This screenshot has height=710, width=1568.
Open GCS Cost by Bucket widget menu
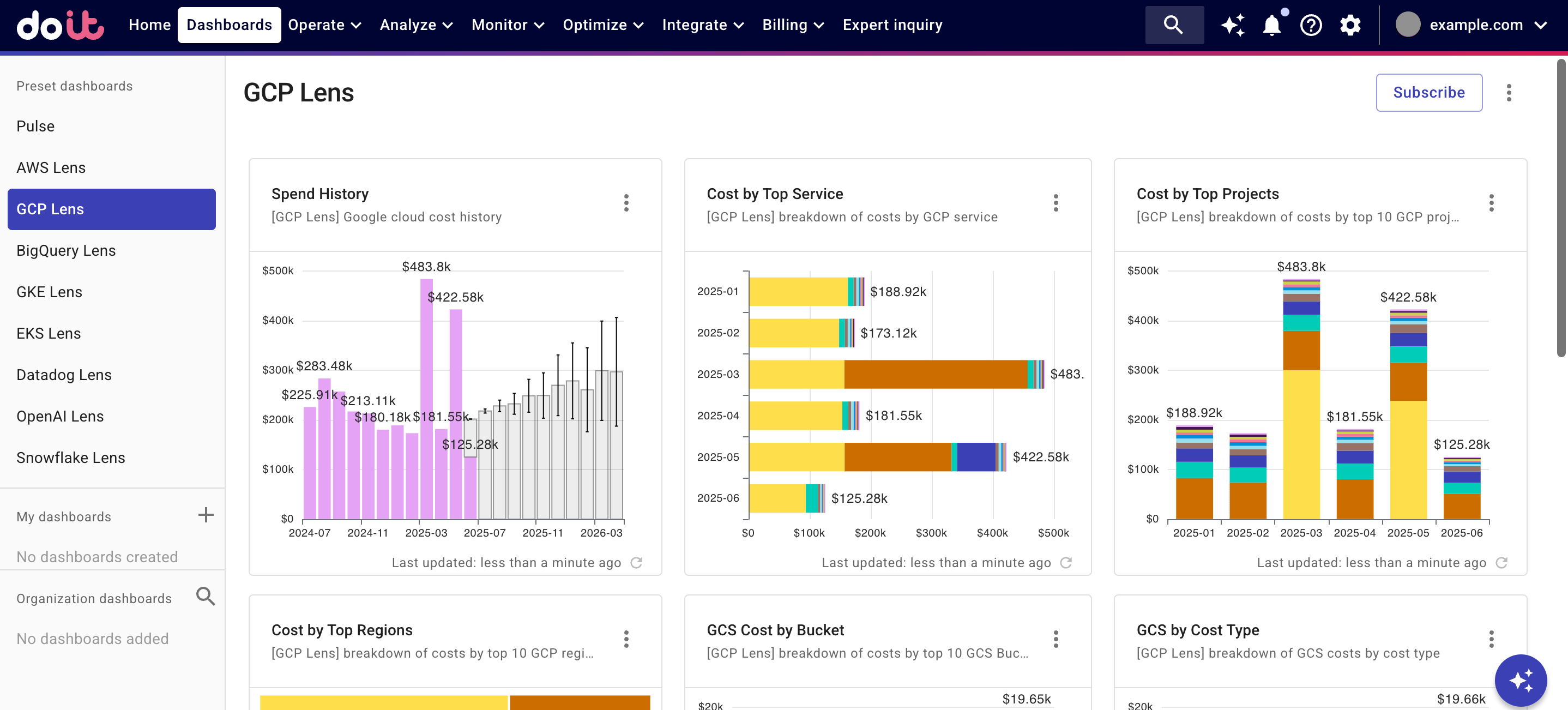(1056, 639)
